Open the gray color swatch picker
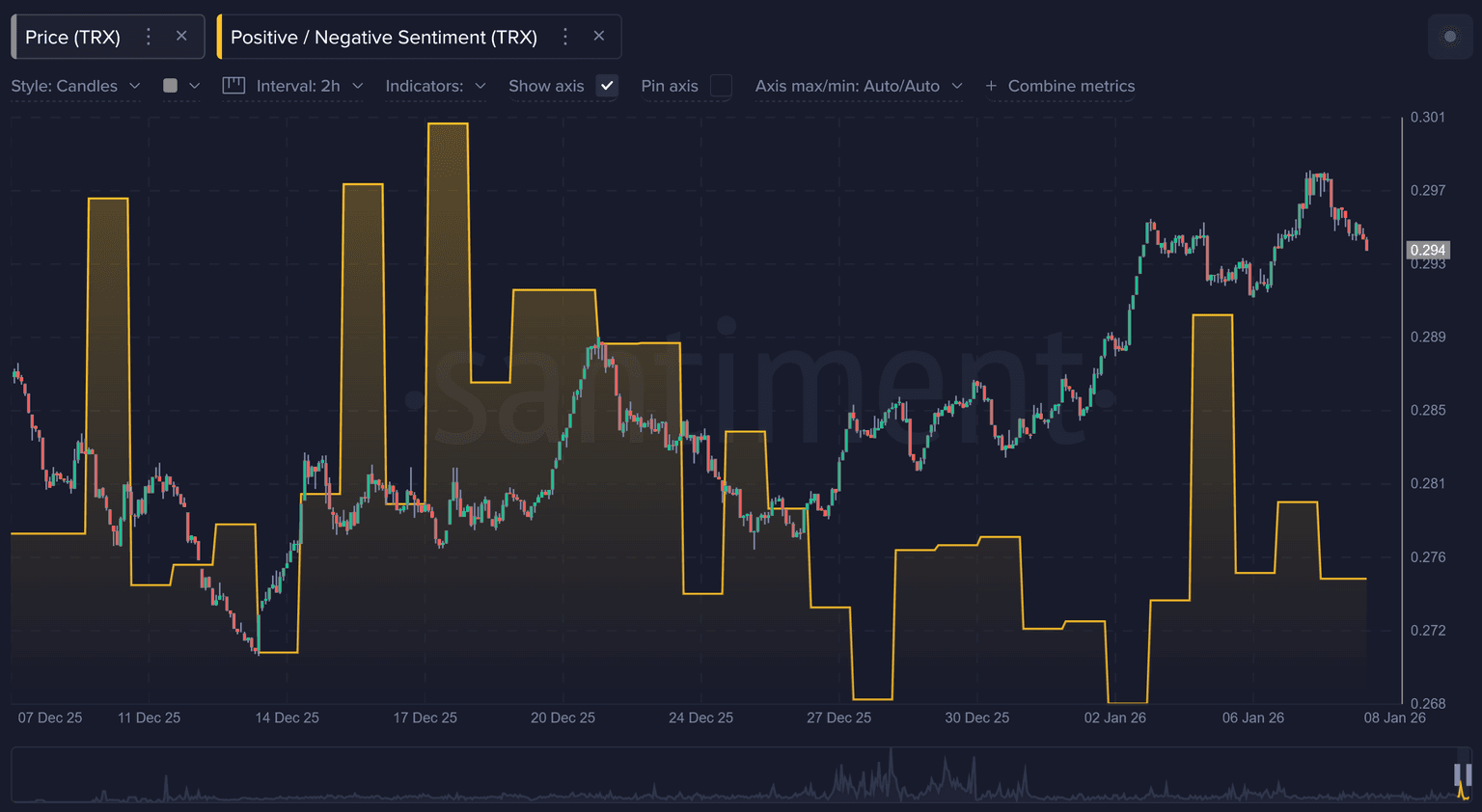The height and width of the screenshot is (812, 1482). 171,86
